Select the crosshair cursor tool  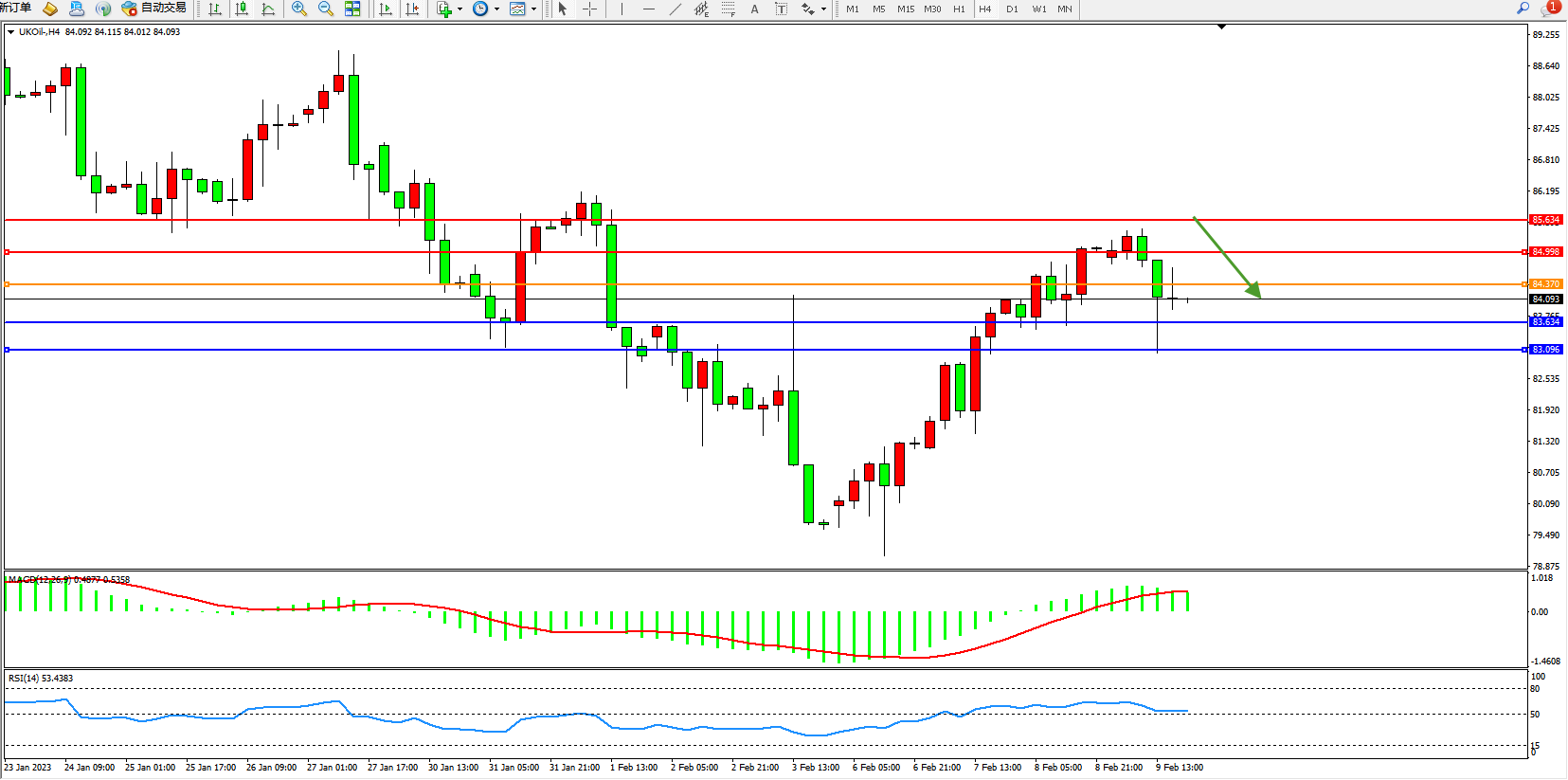click(x=589, y=9)
